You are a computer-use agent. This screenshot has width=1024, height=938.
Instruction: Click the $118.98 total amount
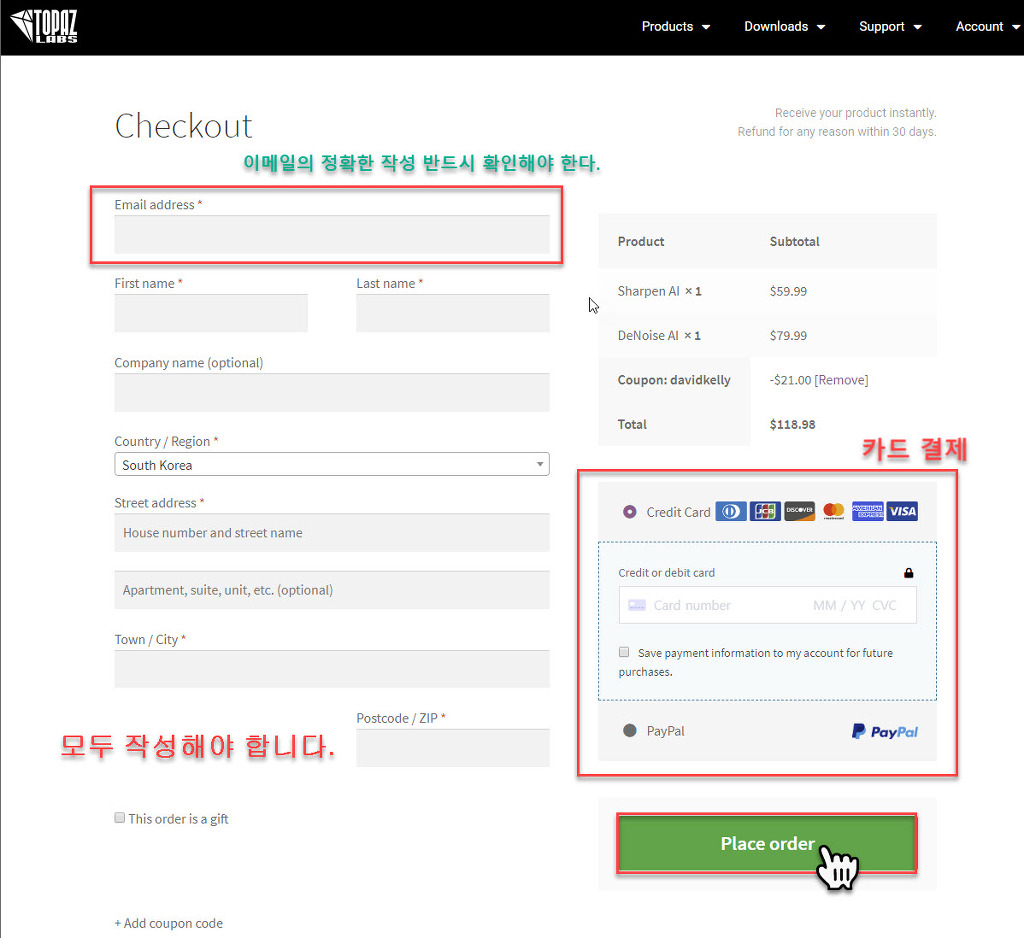792,425
